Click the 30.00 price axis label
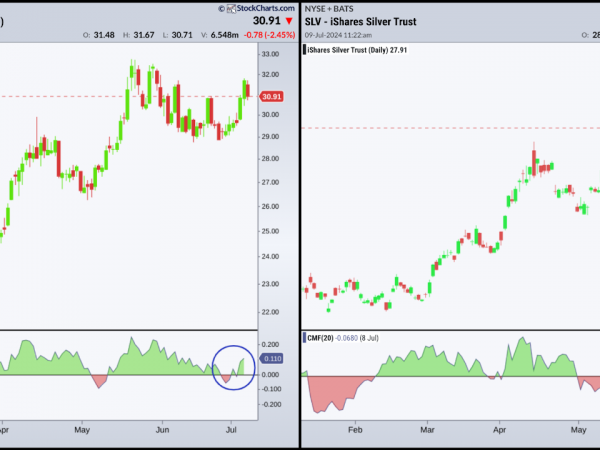The image size is (600, 450). coord(270,115)
